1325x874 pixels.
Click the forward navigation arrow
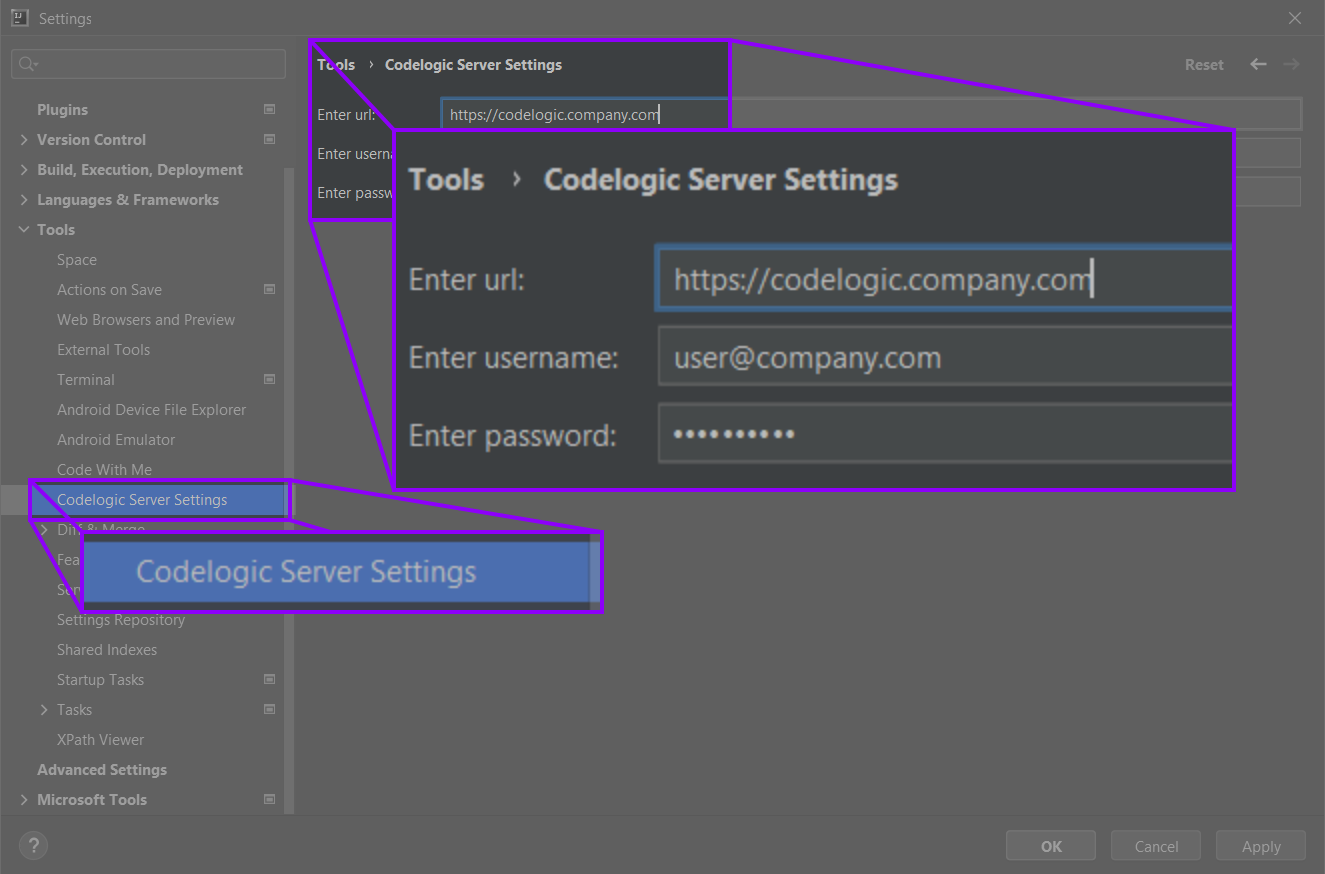1291,64
